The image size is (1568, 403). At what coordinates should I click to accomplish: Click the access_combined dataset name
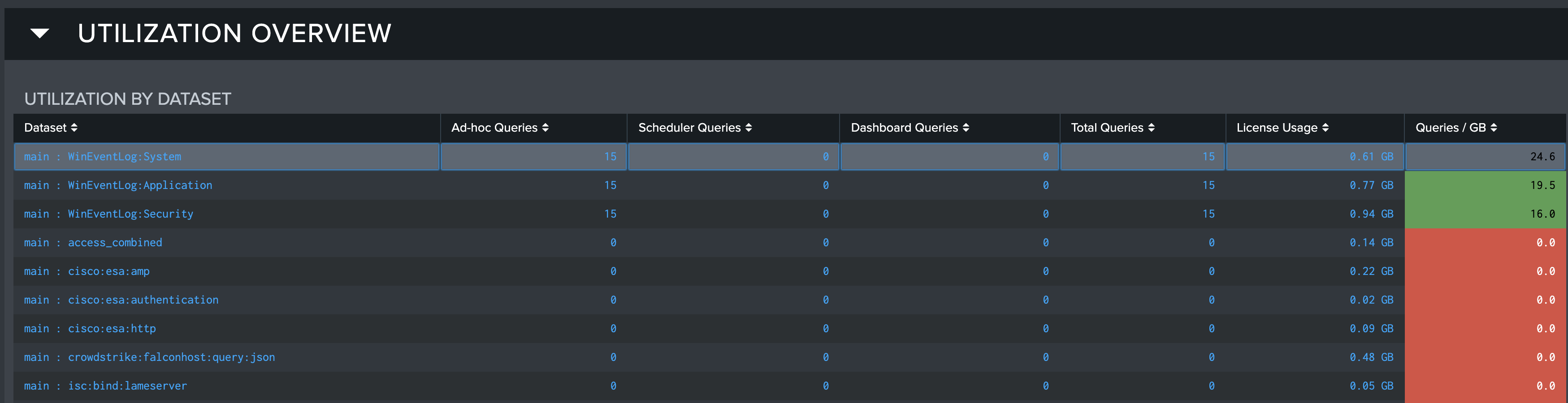(93, 242)
